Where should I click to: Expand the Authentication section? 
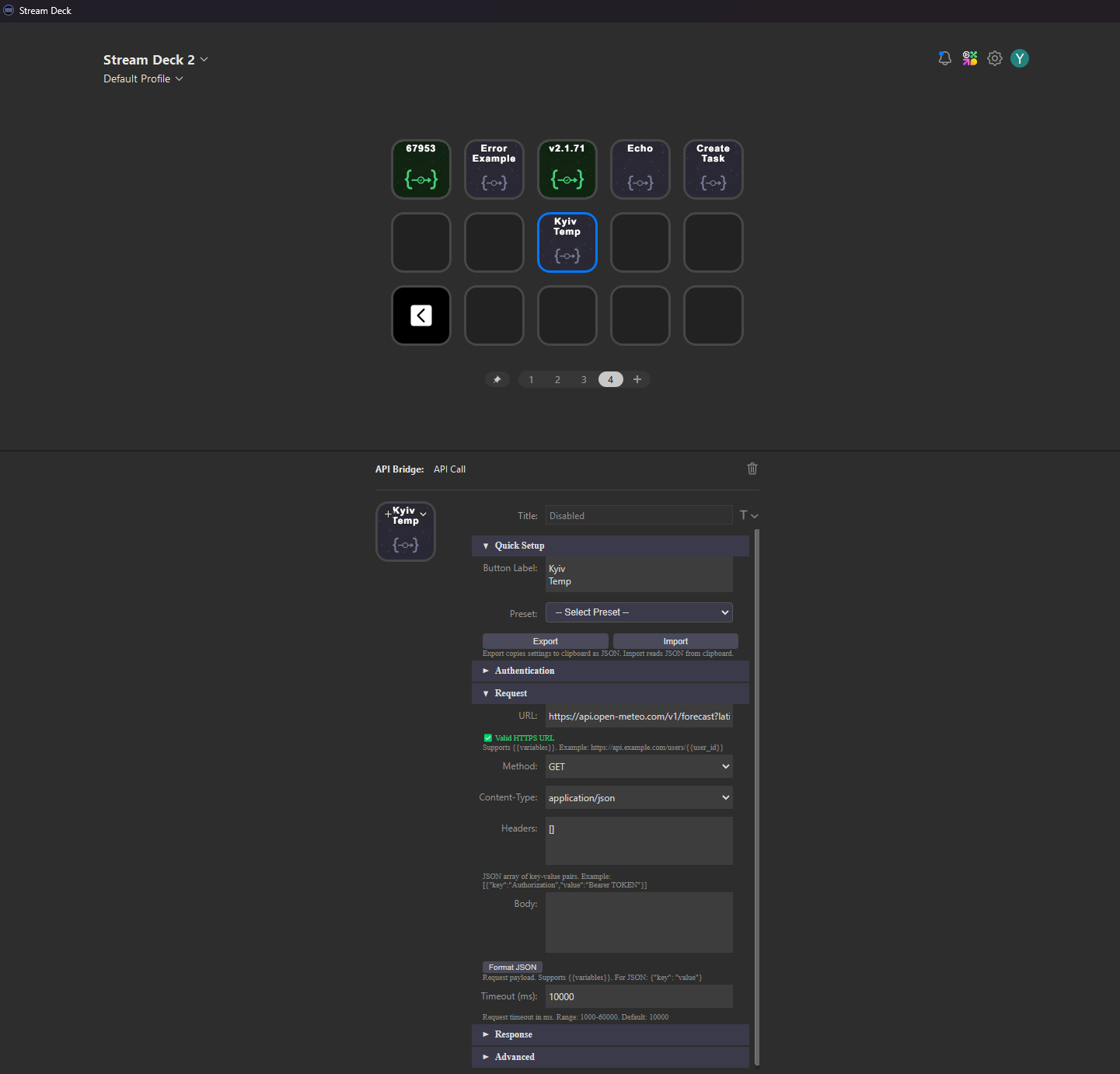[525, 671]
